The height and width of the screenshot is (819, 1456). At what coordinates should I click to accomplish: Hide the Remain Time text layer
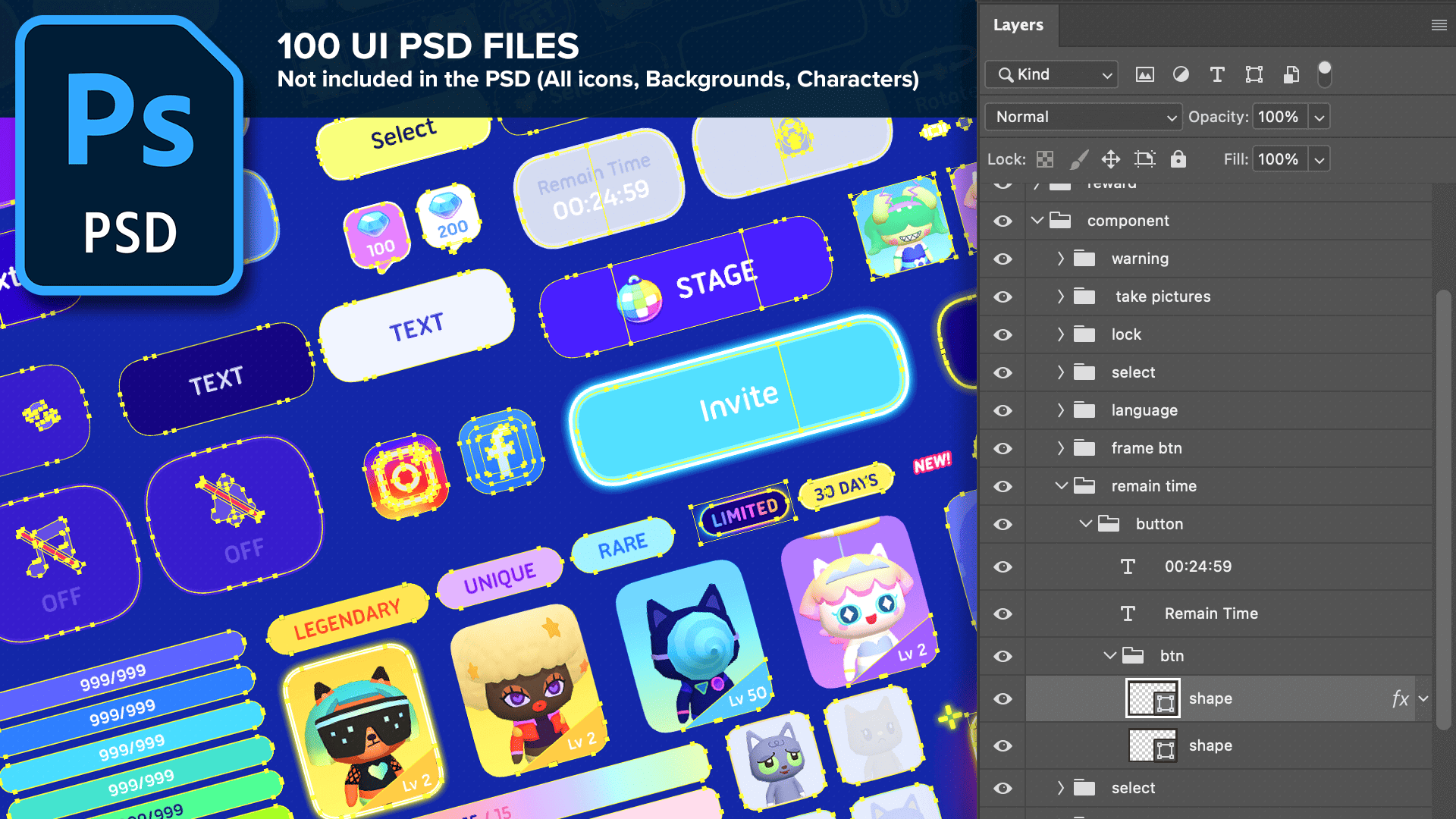coord(1003,613)
